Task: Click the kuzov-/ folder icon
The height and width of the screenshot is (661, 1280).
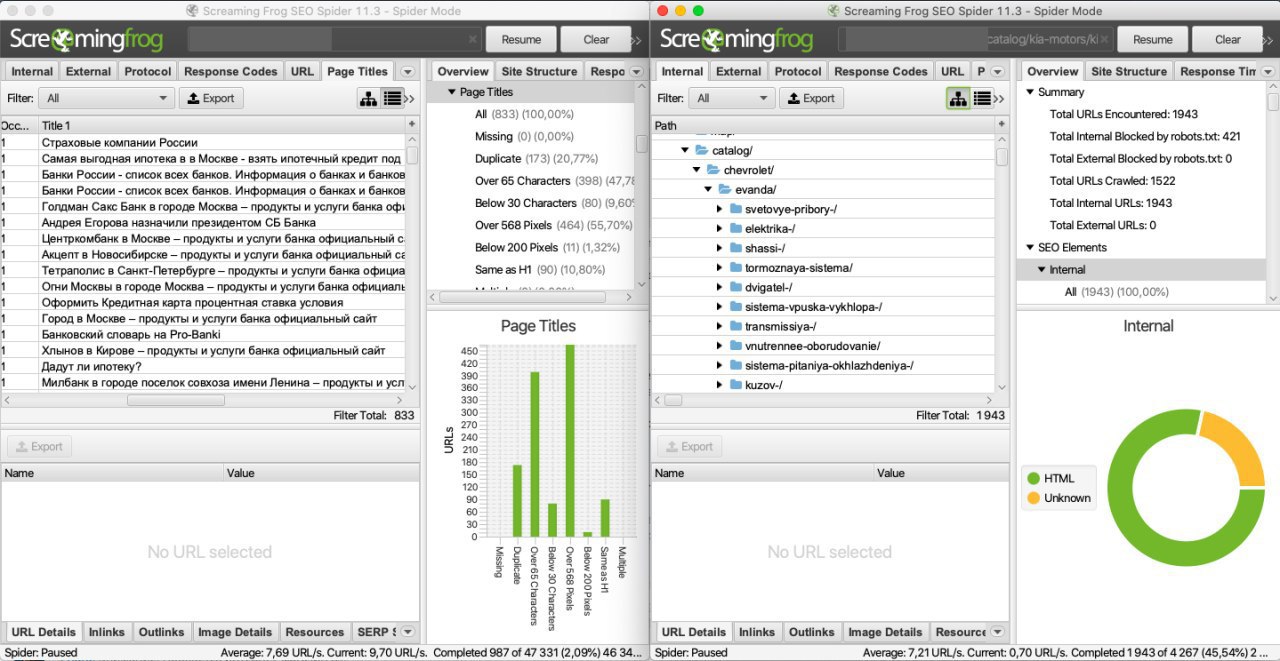Action: (x=736, y=385)
